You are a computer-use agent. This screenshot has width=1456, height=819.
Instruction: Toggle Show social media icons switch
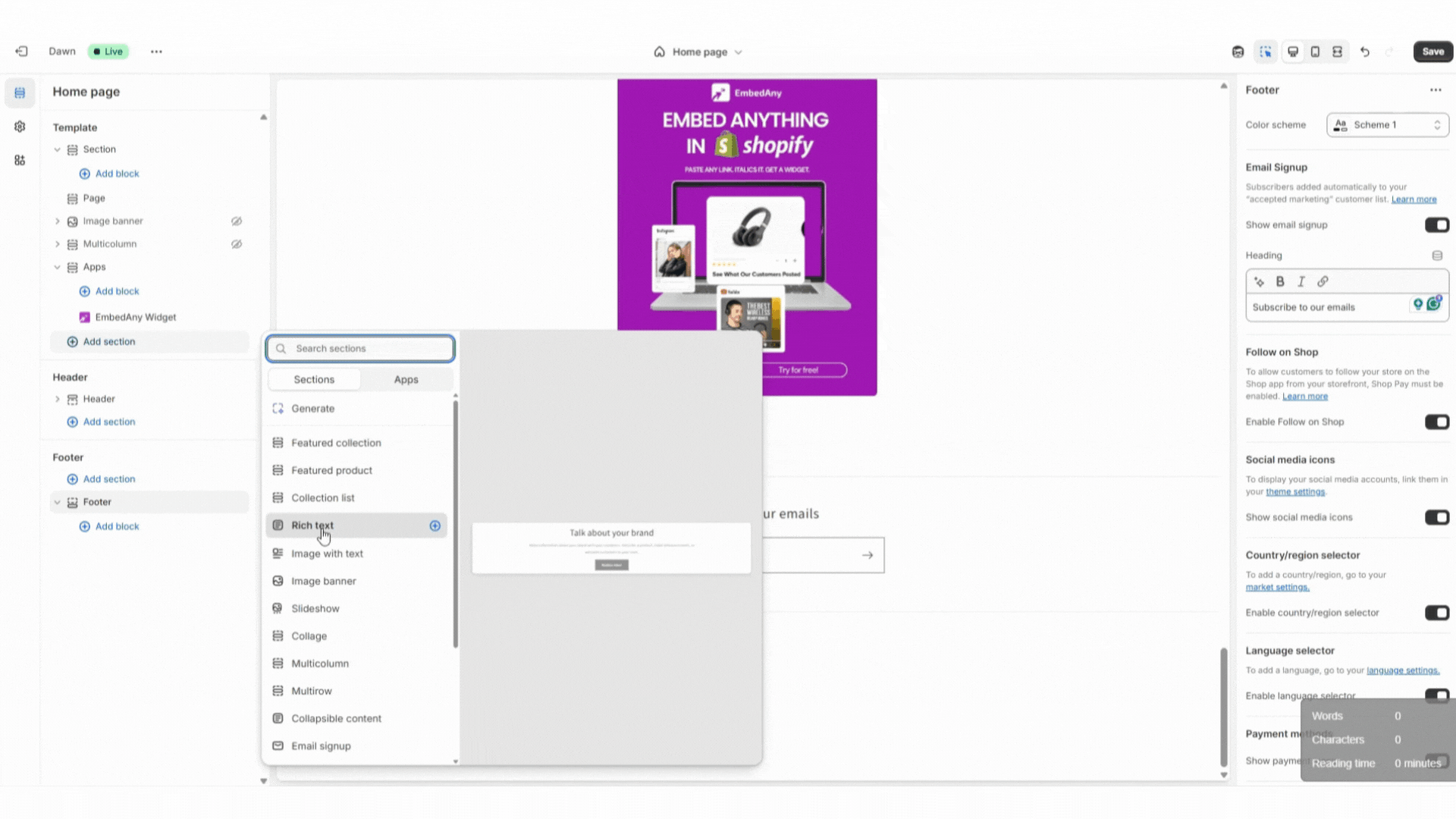[1436, 517]
